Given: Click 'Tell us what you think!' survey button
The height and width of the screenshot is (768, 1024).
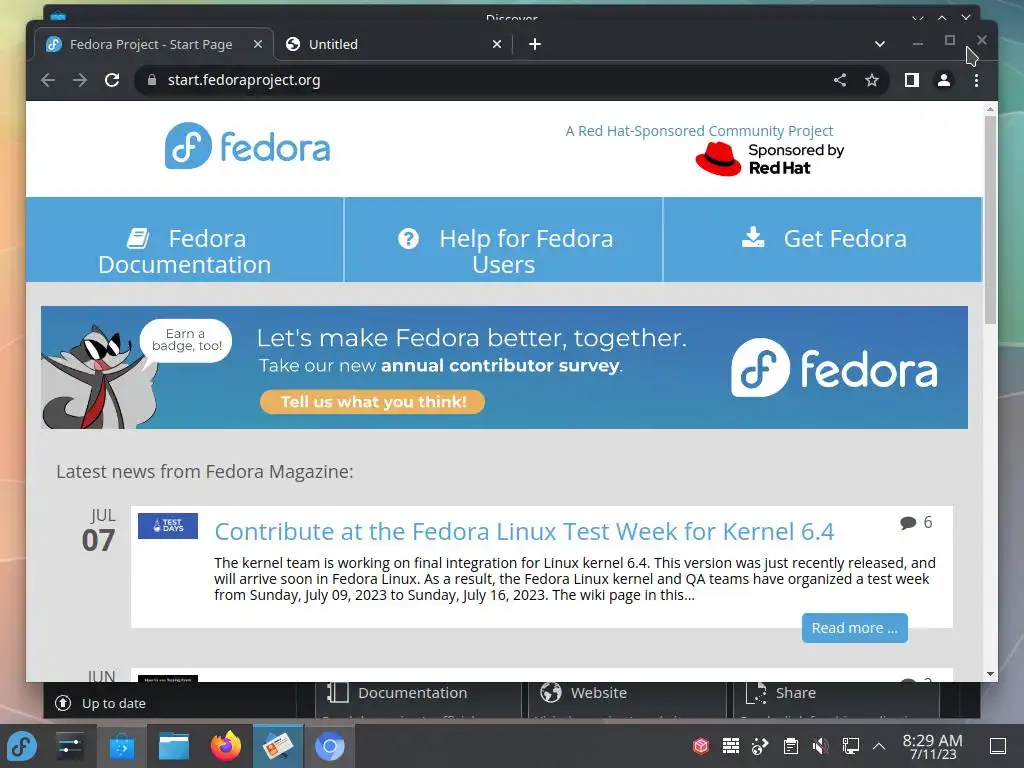Looking at the screenshot, I should point(373,402).
